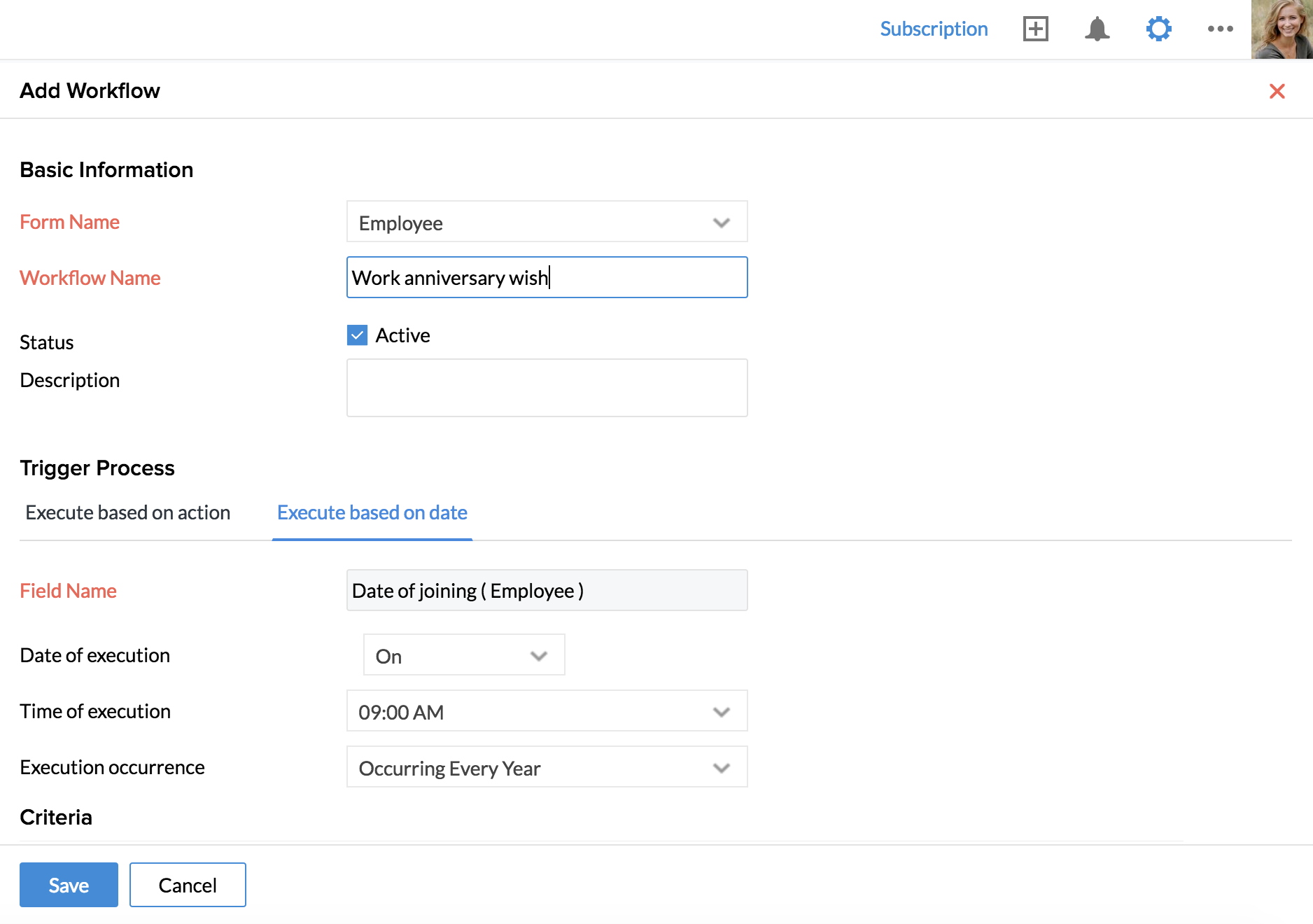Click the more options ellipsis icon
The width and height of the screenshot is (1313, 924).
coord(1220,29)
